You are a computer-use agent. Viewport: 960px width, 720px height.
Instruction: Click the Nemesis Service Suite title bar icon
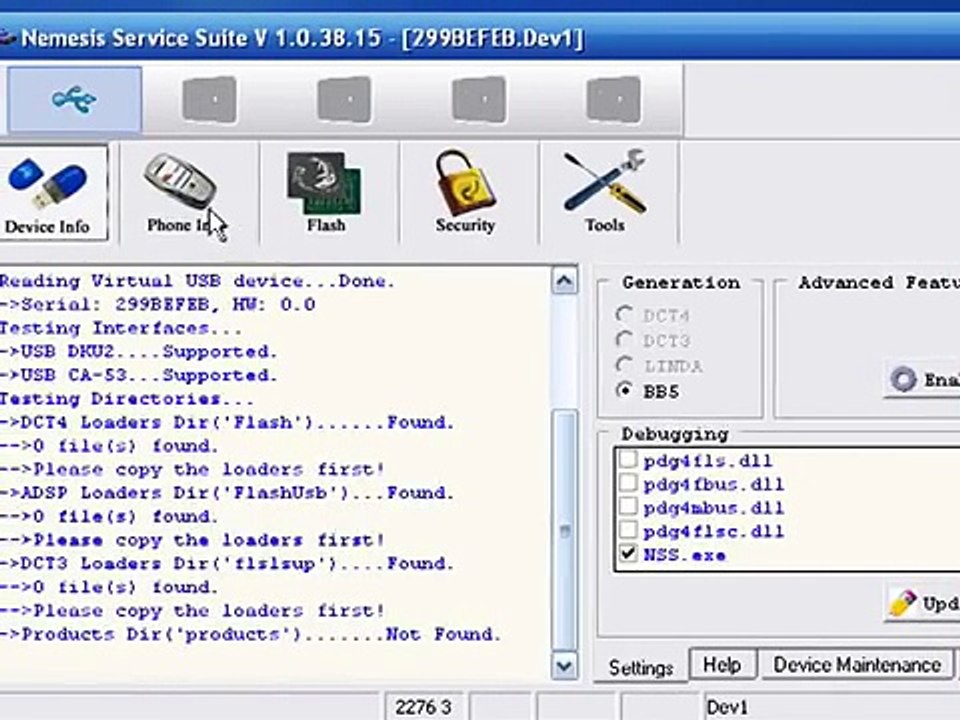tap(6, 38)
